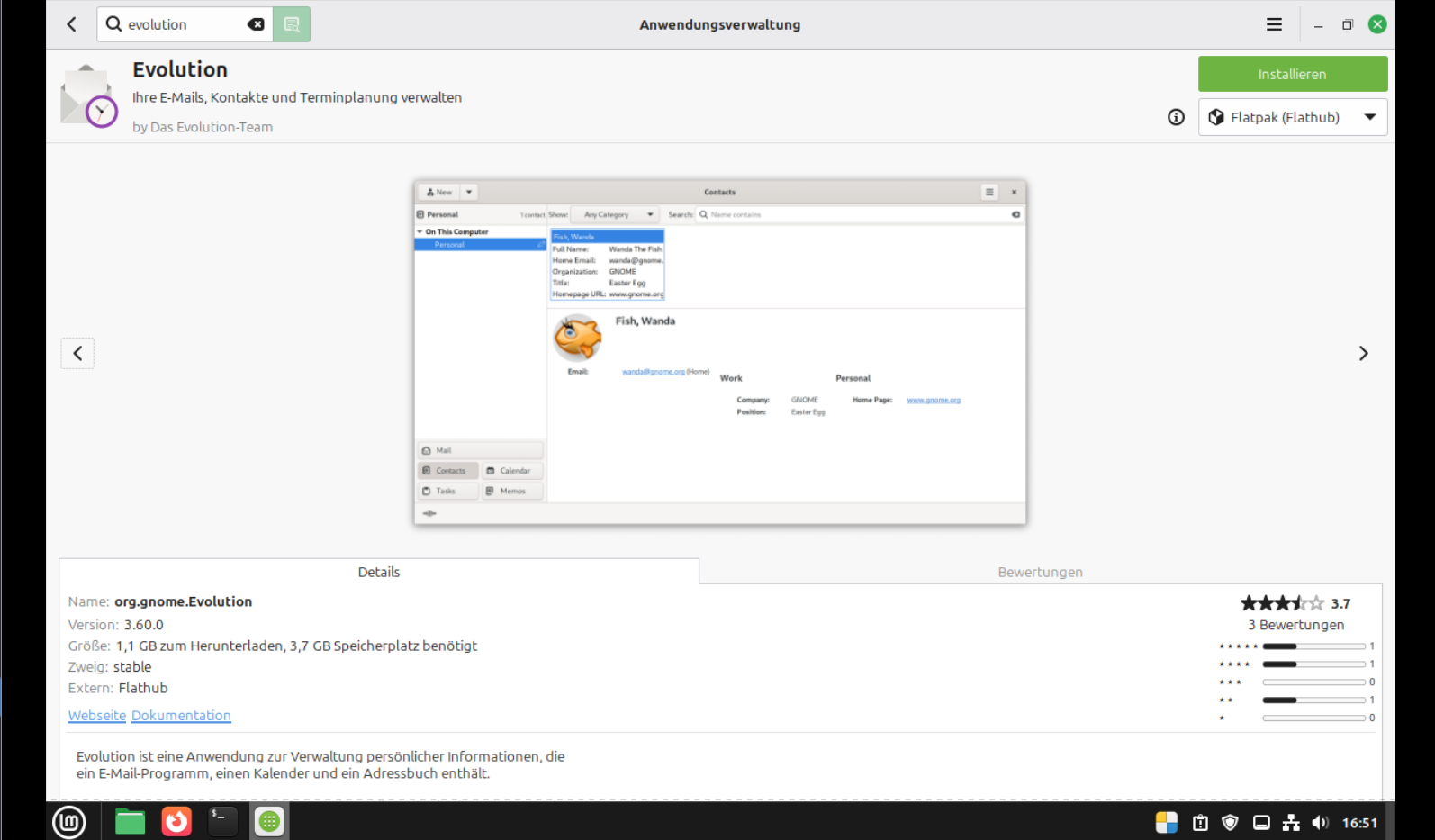Enlarge the Evolution Contacts screenshot
The height and width of the screenshot is (840, 1435).
click(x=719, y=352)
